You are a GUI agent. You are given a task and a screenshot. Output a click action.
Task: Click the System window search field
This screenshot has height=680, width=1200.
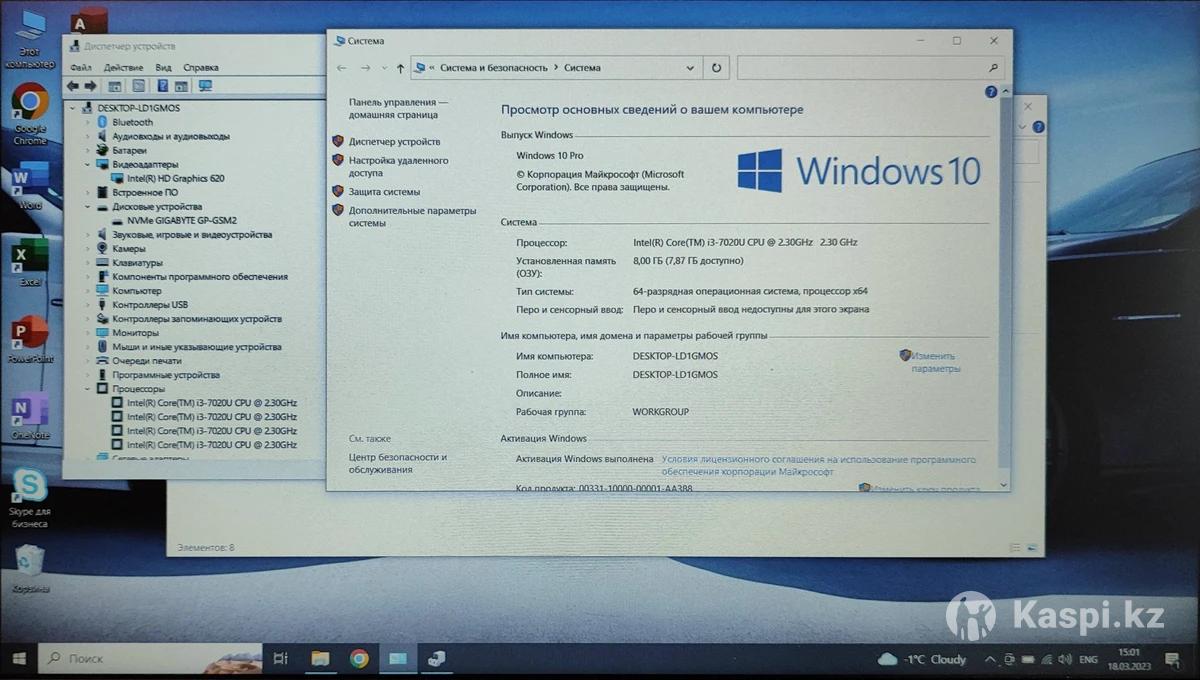[870, 68]
